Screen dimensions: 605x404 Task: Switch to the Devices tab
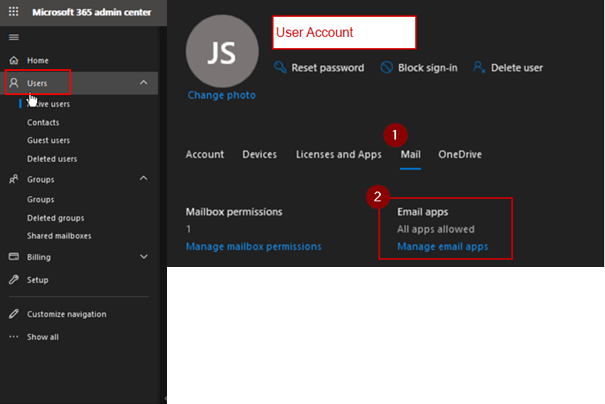pyautogui.click(x=260, y=155)
